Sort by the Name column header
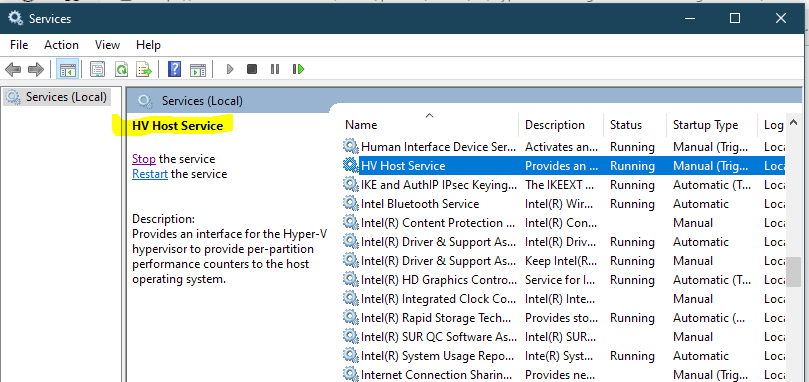Image resolution: width=809 pixels, height=382 pixels. click(431, 125)
